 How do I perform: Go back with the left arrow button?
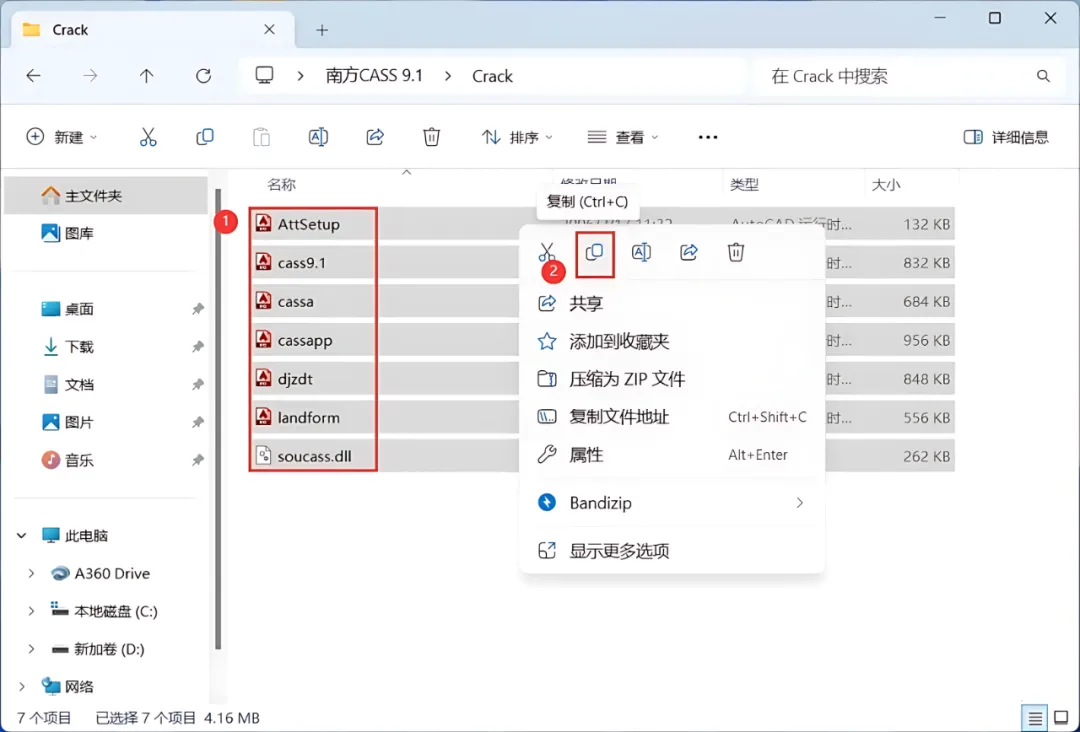(33, 76)
